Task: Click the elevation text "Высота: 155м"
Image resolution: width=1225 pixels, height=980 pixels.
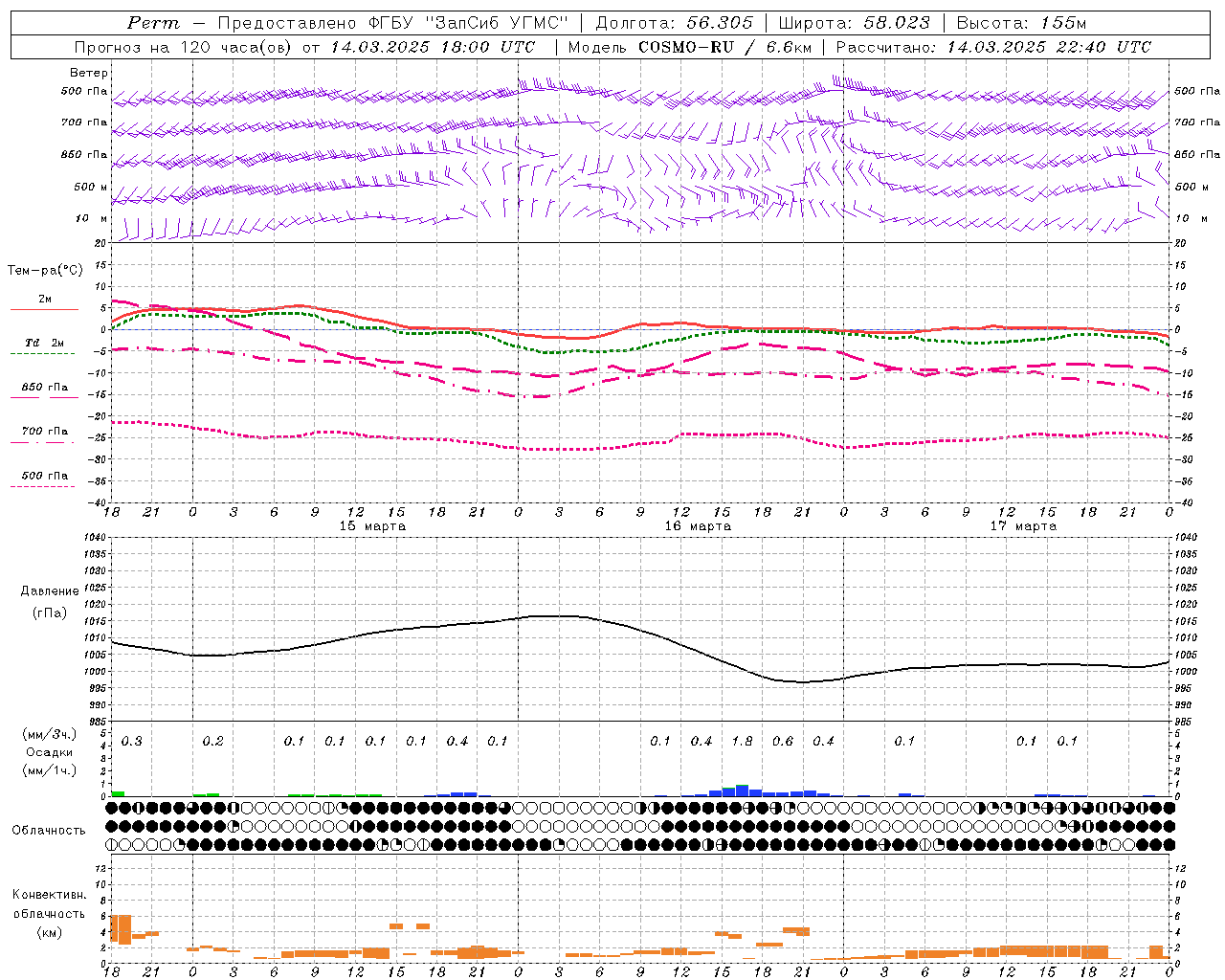Action: [1021, 23]
